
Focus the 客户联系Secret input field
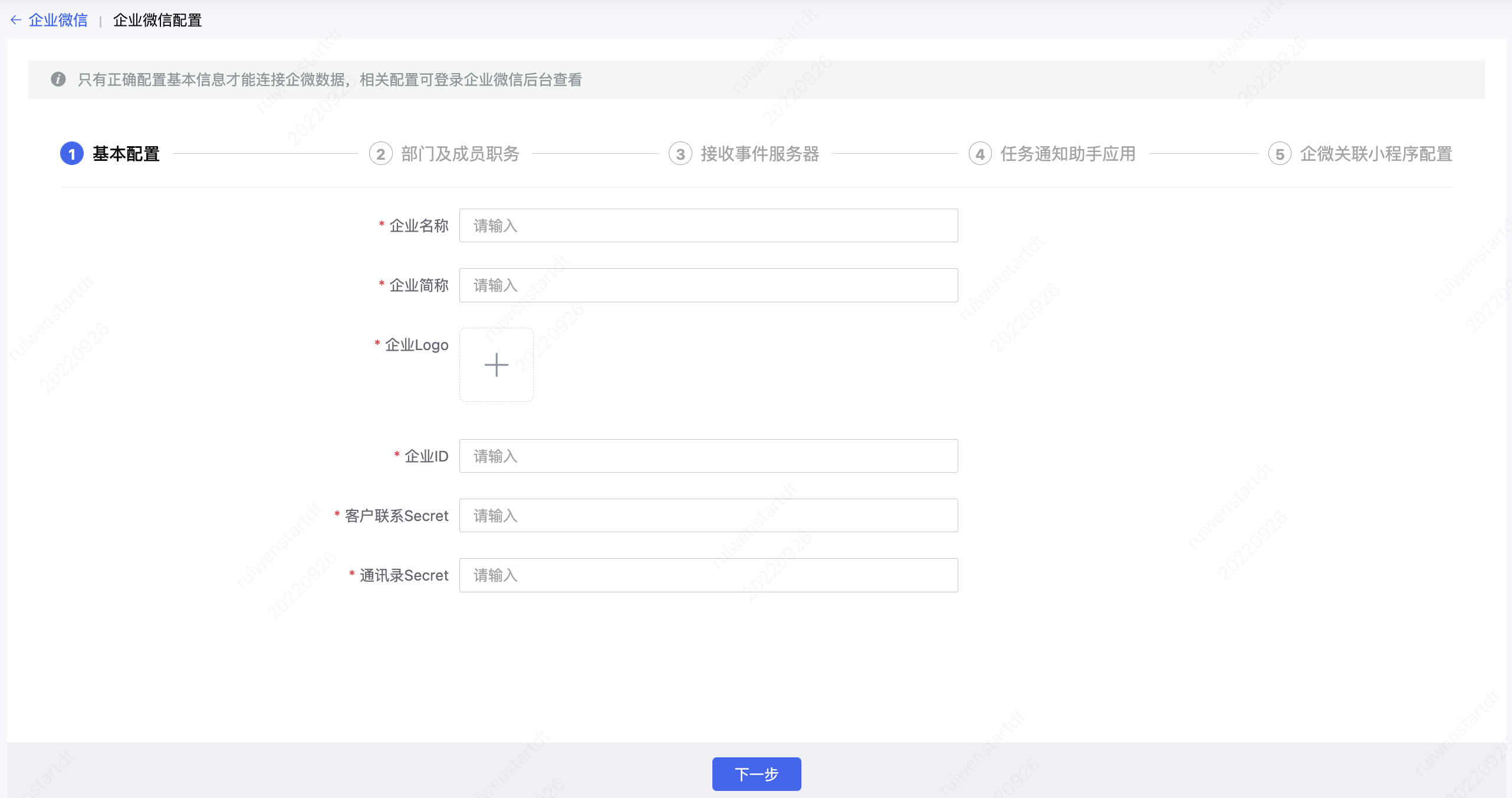(x=708, y=516)
